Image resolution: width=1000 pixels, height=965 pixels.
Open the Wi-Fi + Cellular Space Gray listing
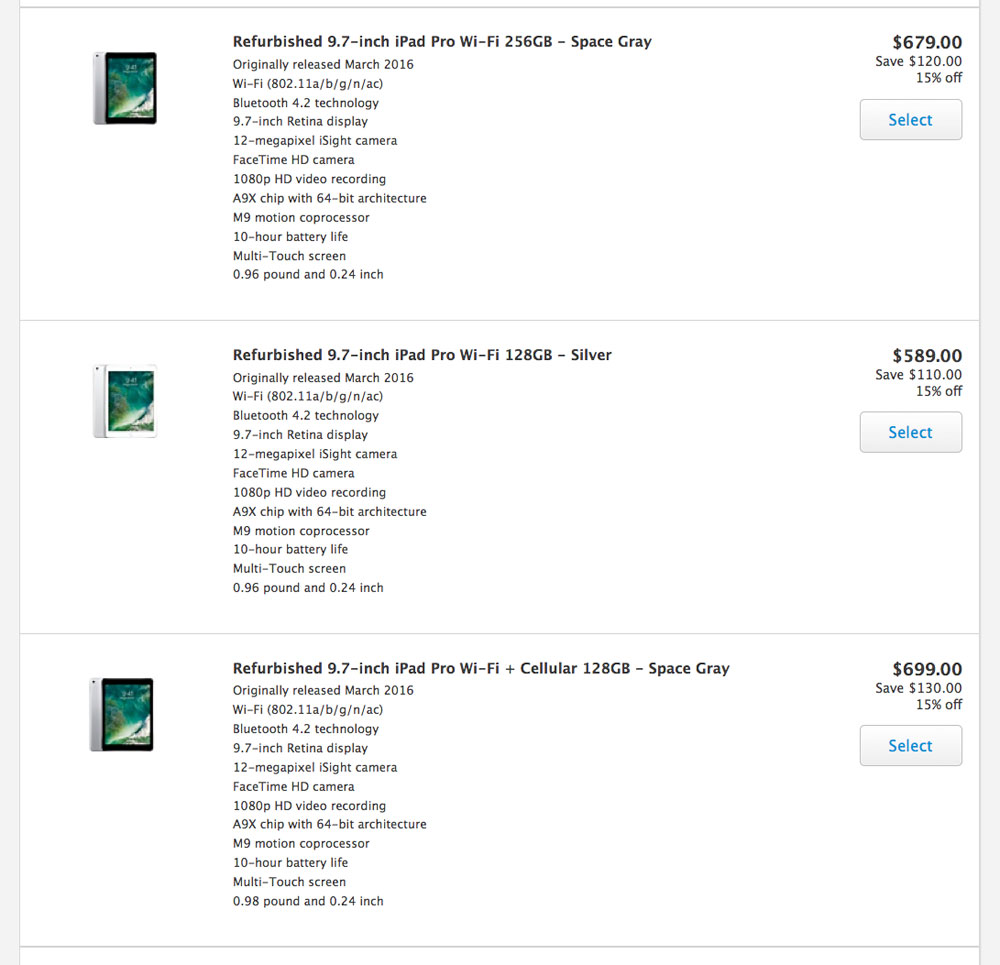(481, 668)
